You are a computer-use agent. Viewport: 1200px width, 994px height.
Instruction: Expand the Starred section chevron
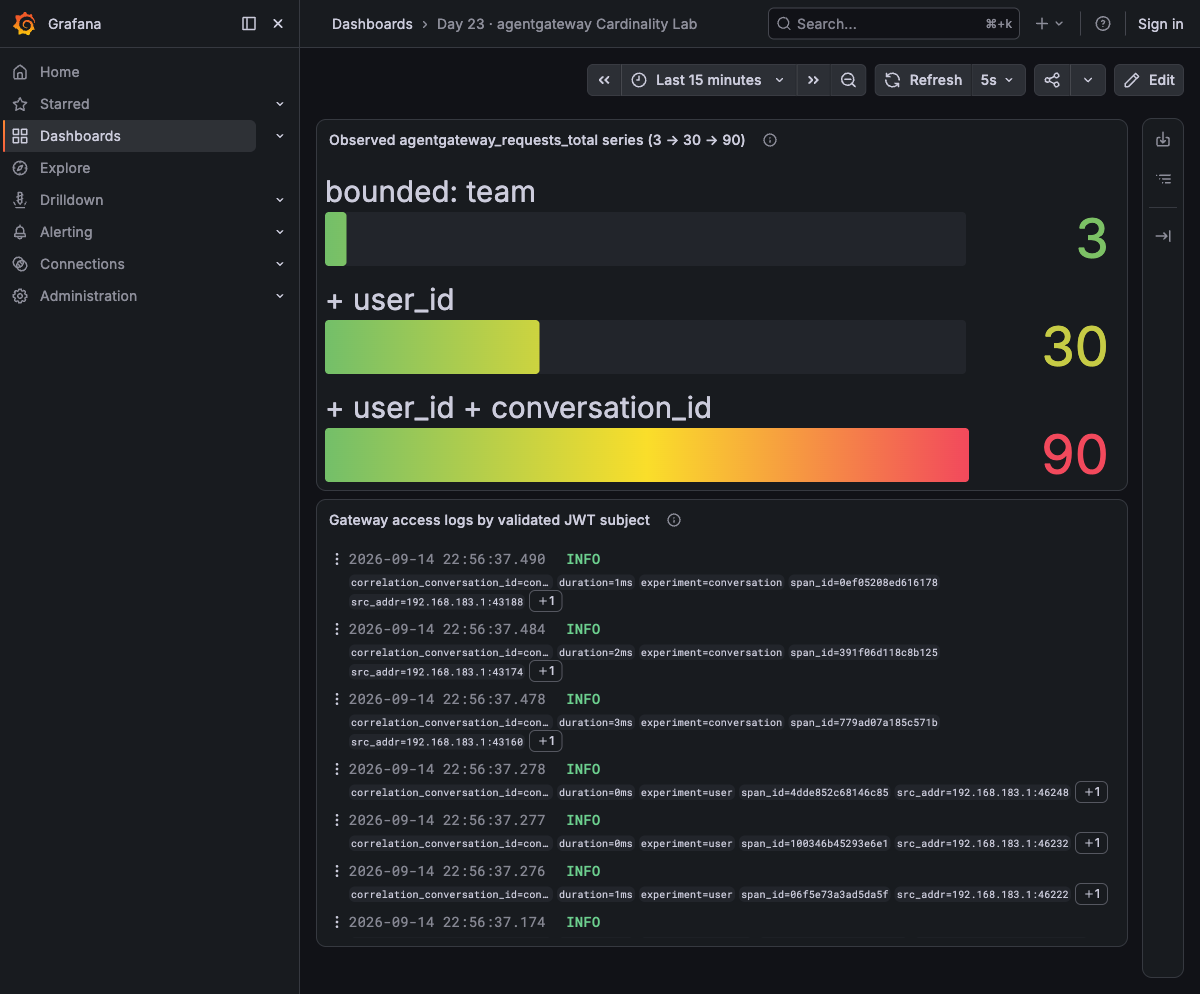click(280, 104)
